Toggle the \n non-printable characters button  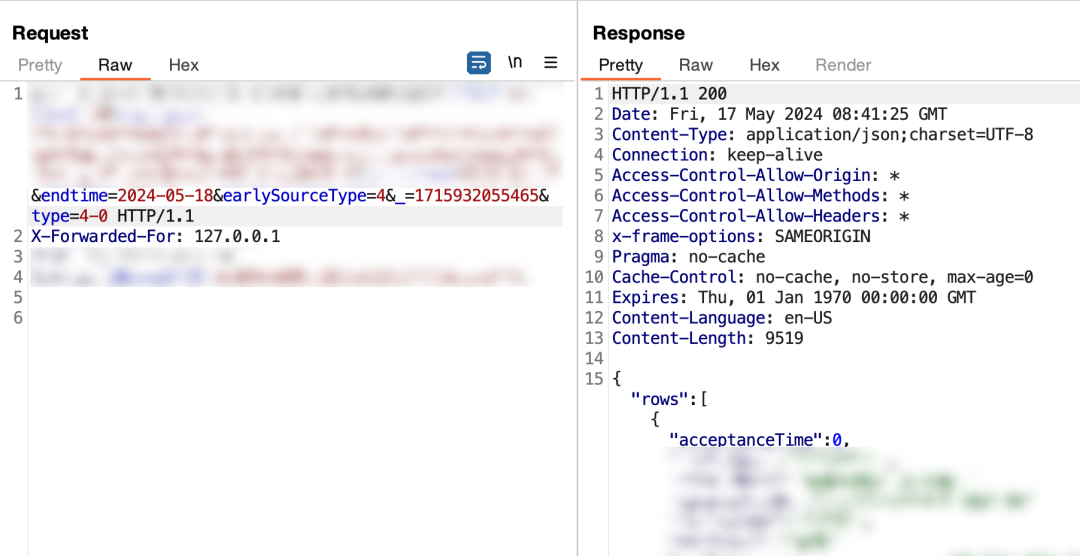(515, 63)
